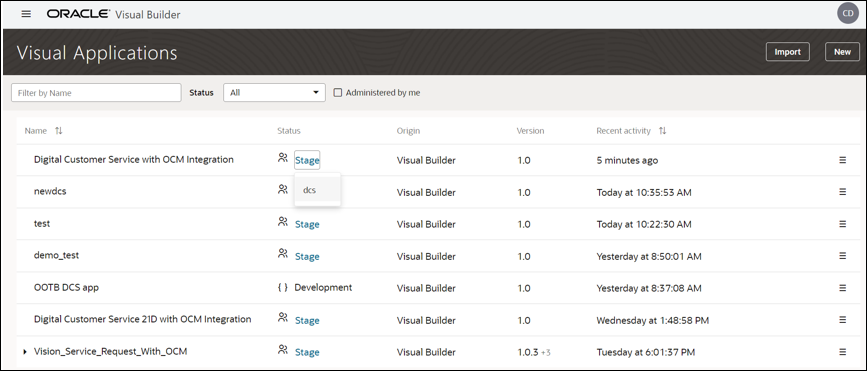Screen dimensions: 867x371
Task: Sort by Recent activity column arrows
Action: click(662, 131)
